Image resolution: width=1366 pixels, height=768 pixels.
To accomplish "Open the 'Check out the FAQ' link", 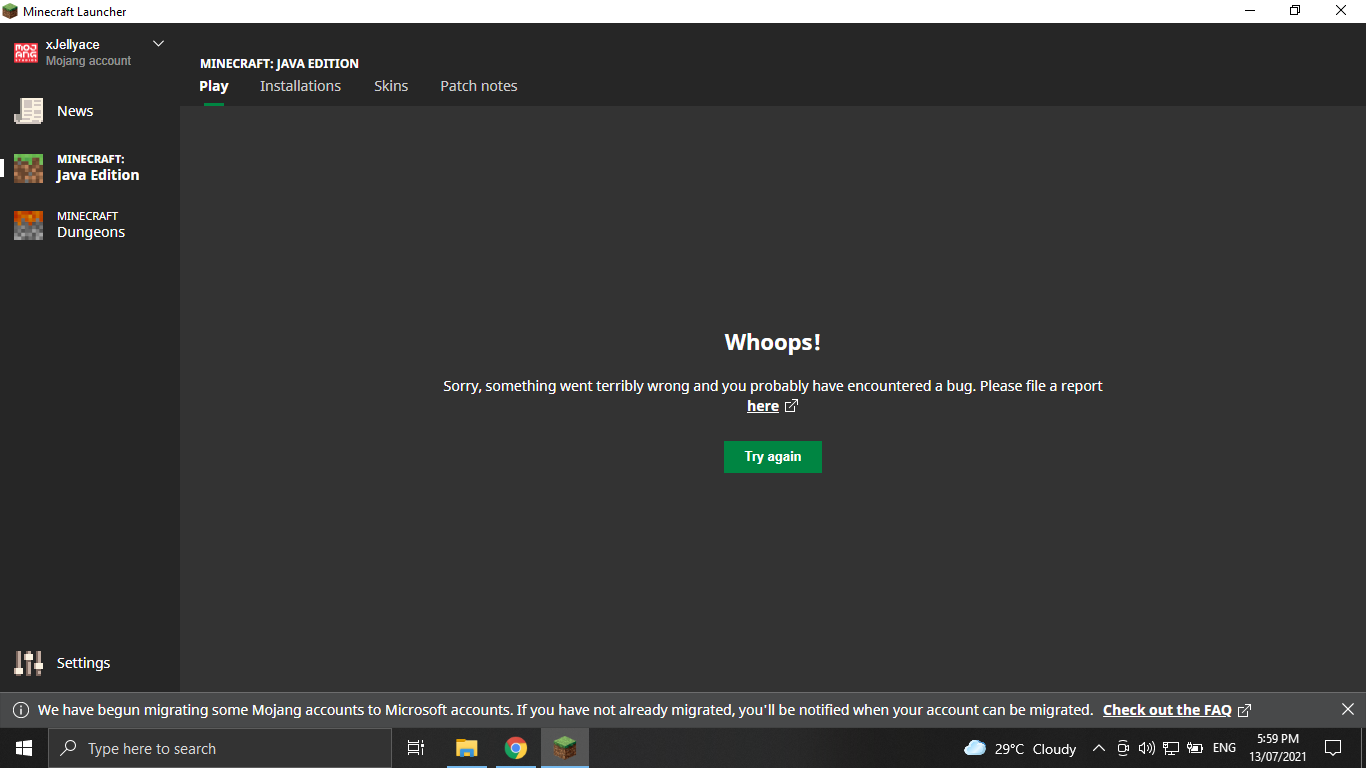I will (x=1167, y=710).
